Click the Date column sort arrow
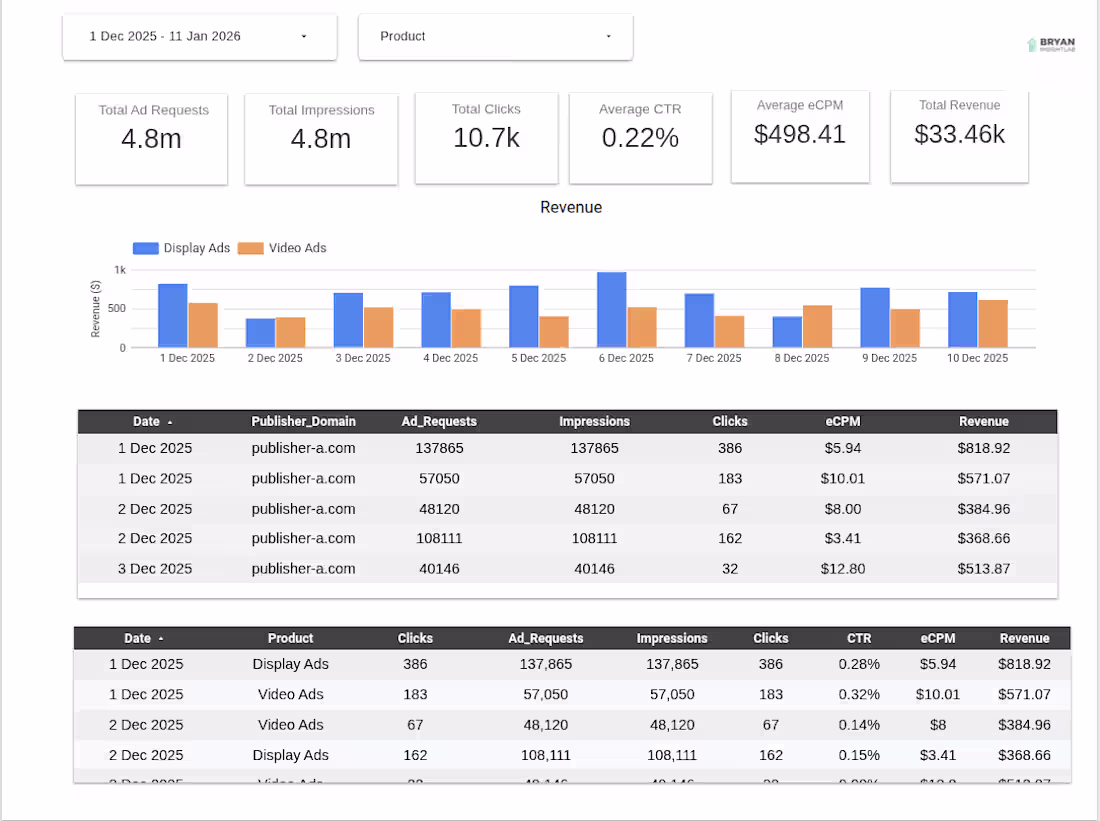This screenshot has height=821, width=1100. pos(168,421)
